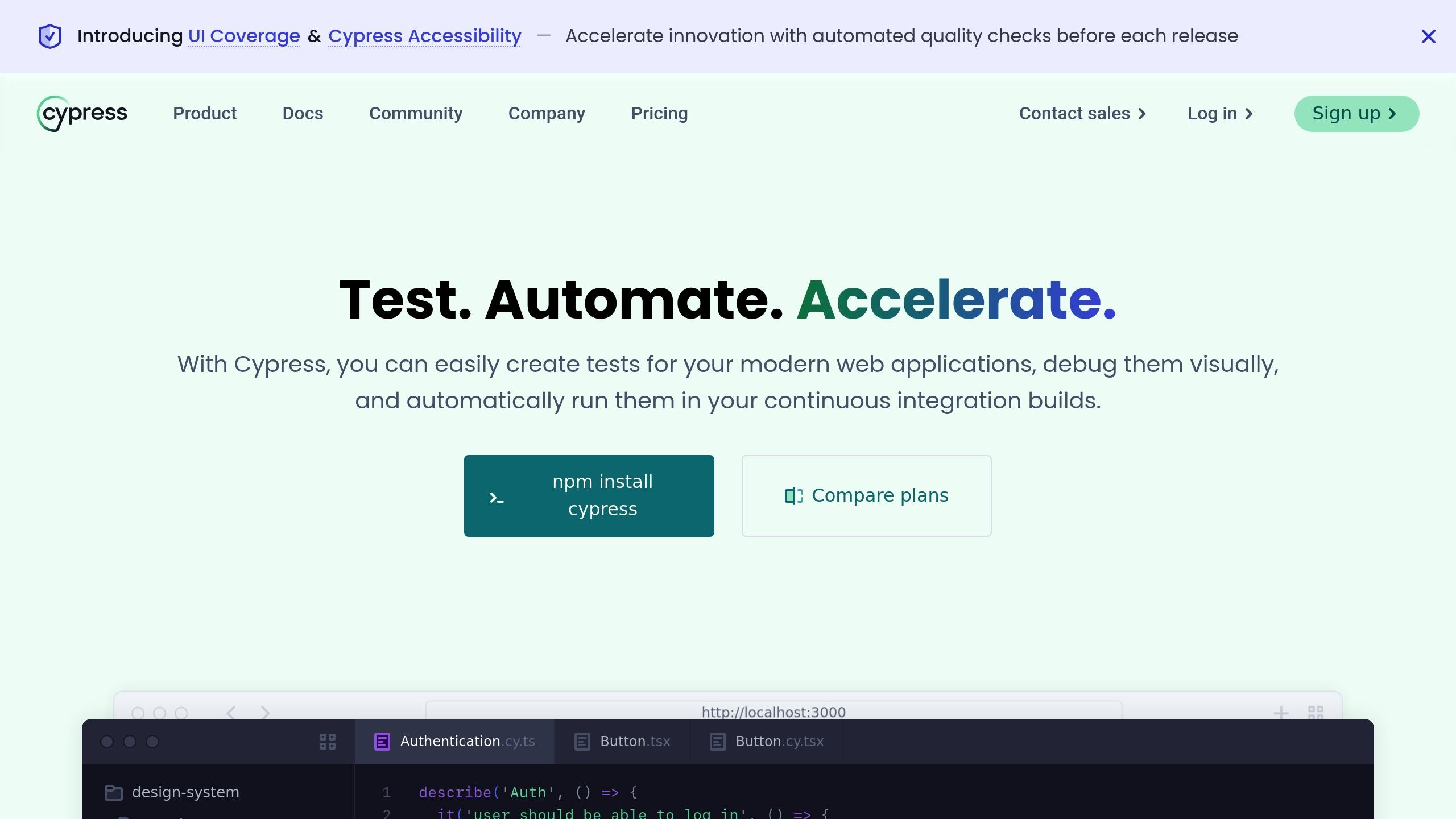Click the grid icon in the browser mockup
Image resolution: width=1456 pixels, height=819 pixels.
click(x=1316, y=712)
